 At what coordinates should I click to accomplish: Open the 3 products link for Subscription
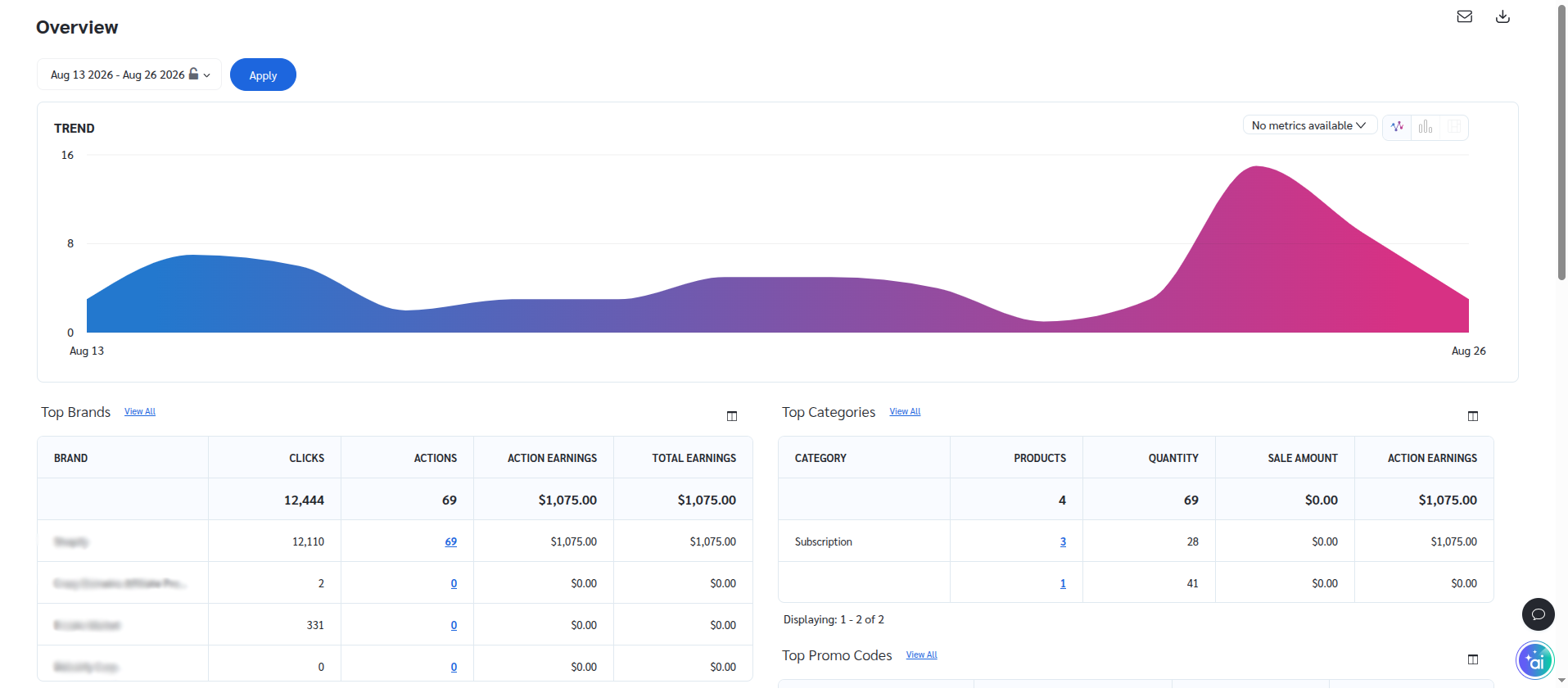click(x=1063, y=541)
